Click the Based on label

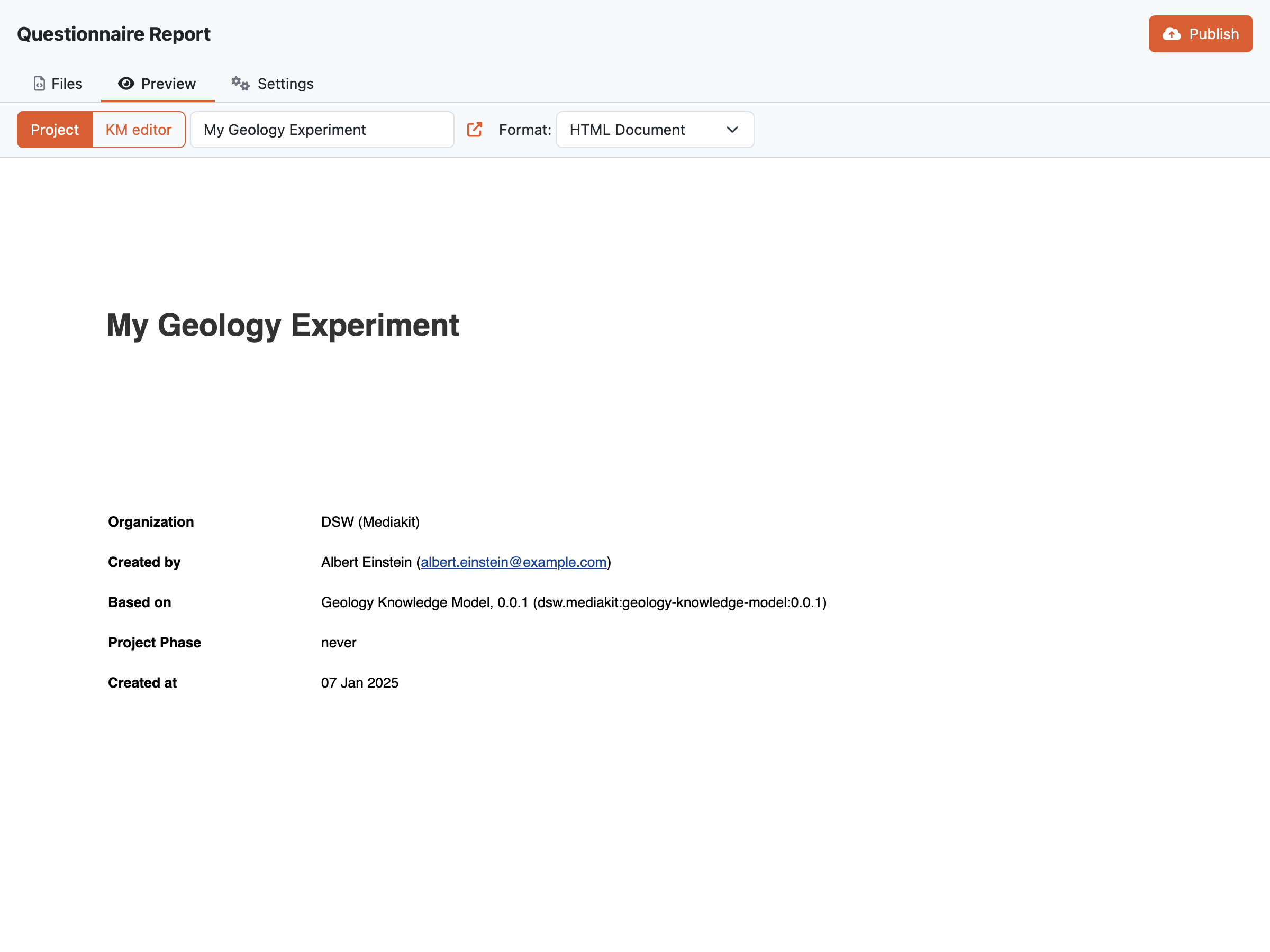coord(140,602)
